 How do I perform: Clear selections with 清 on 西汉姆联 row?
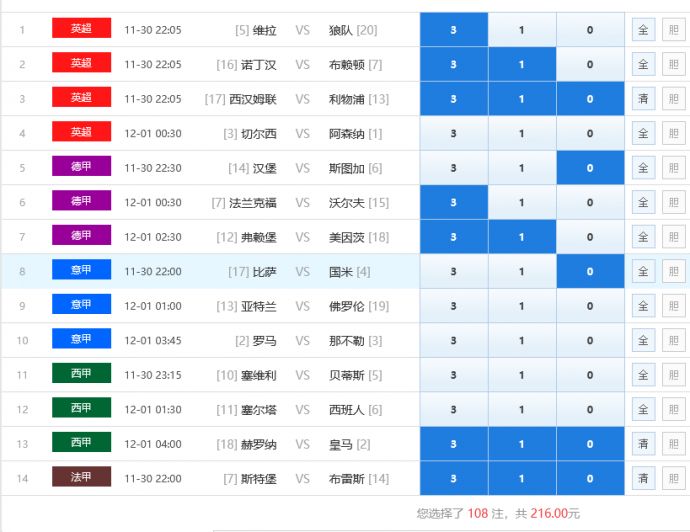(x=643, y=99)
